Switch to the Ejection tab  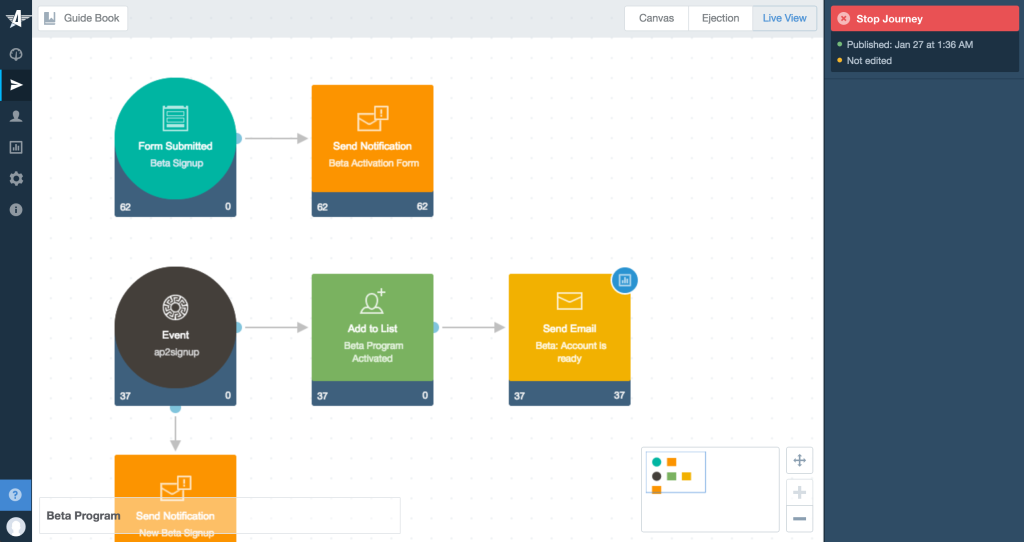point(720,18)
